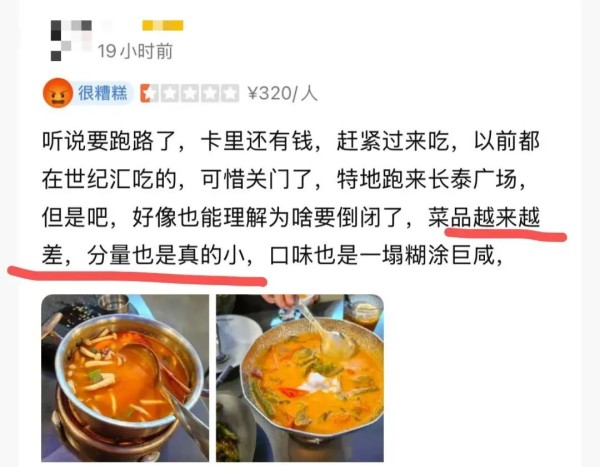Image resolution: width=600 pixels, height=467 pixels.
Task: Click the fifth rating star
Action: (230, 93)
